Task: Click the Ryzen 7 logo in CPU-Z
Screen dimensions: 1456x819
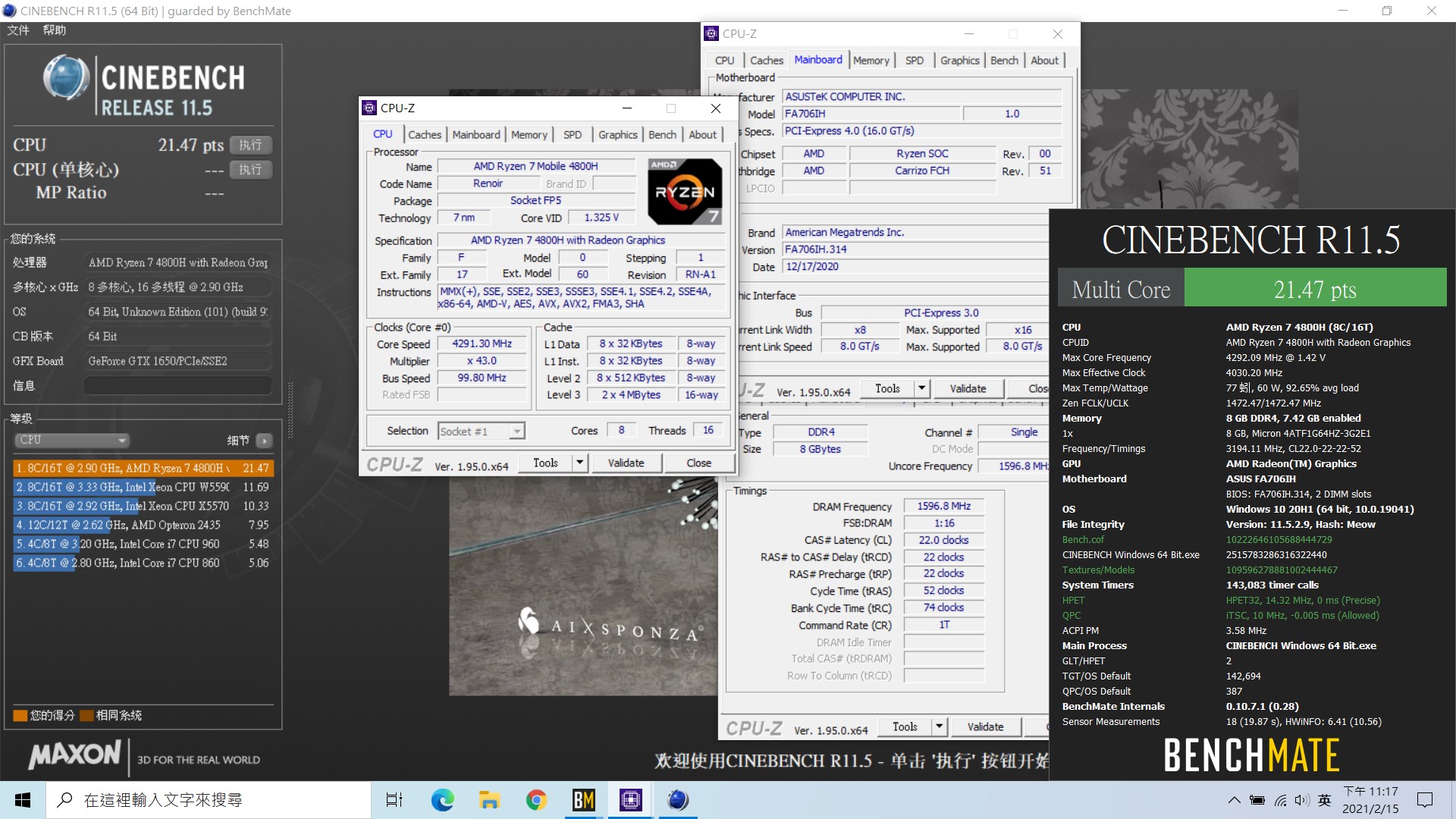Action: (x=686, y=191)
